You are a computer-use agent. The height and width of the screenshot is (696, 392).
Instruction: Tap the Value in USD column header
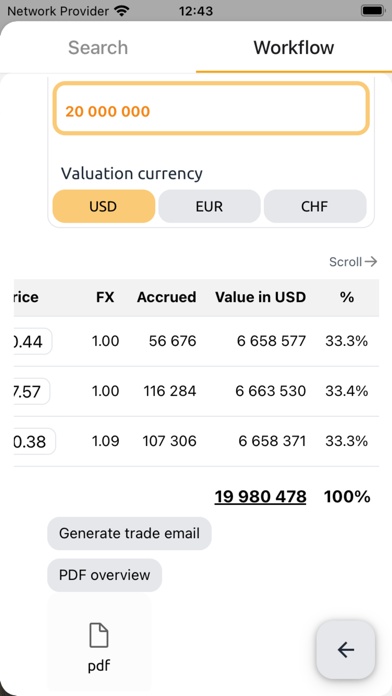coord(261,297)
